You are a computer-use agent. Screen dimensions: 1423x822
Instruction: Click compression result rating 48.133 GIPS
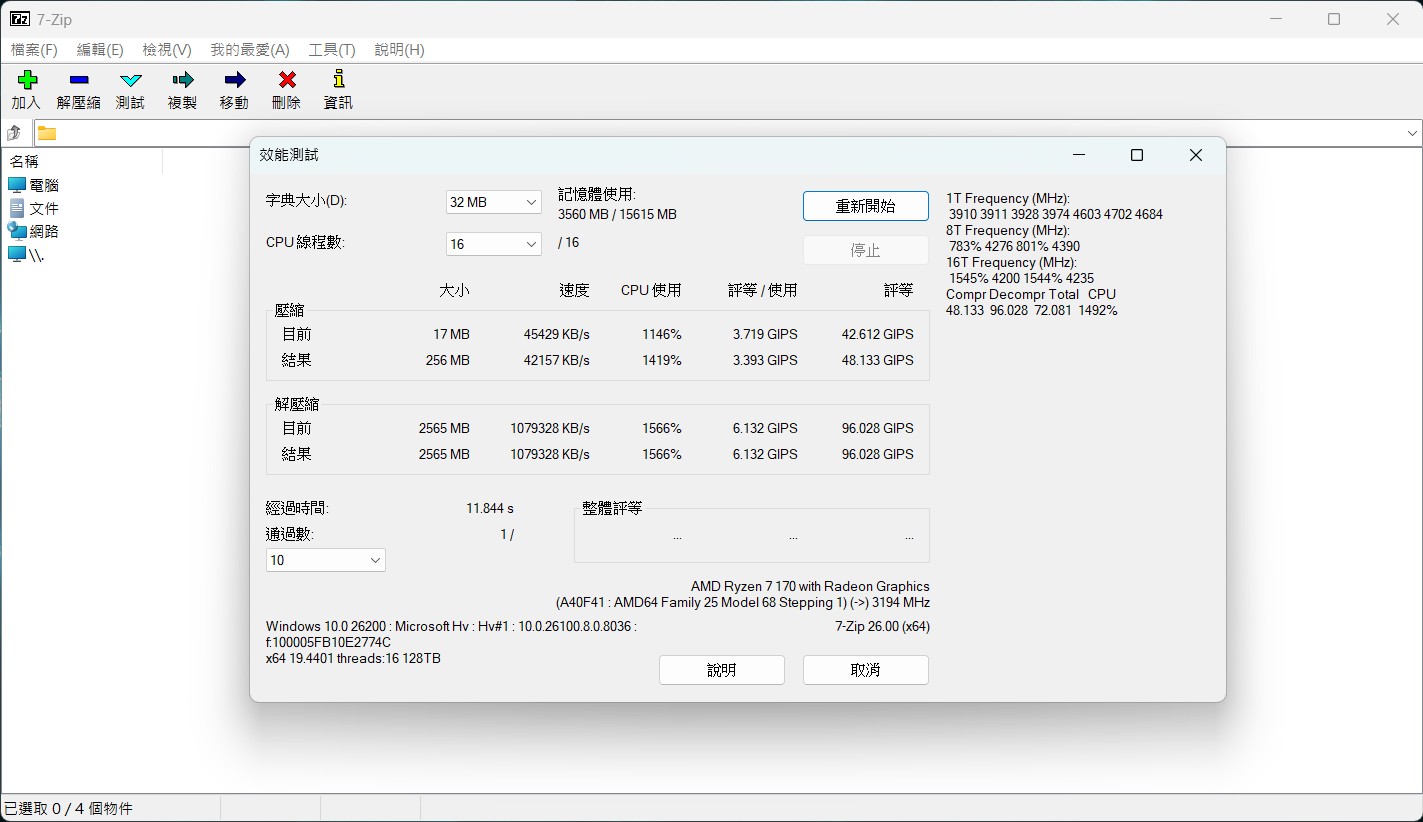[877, 360]
